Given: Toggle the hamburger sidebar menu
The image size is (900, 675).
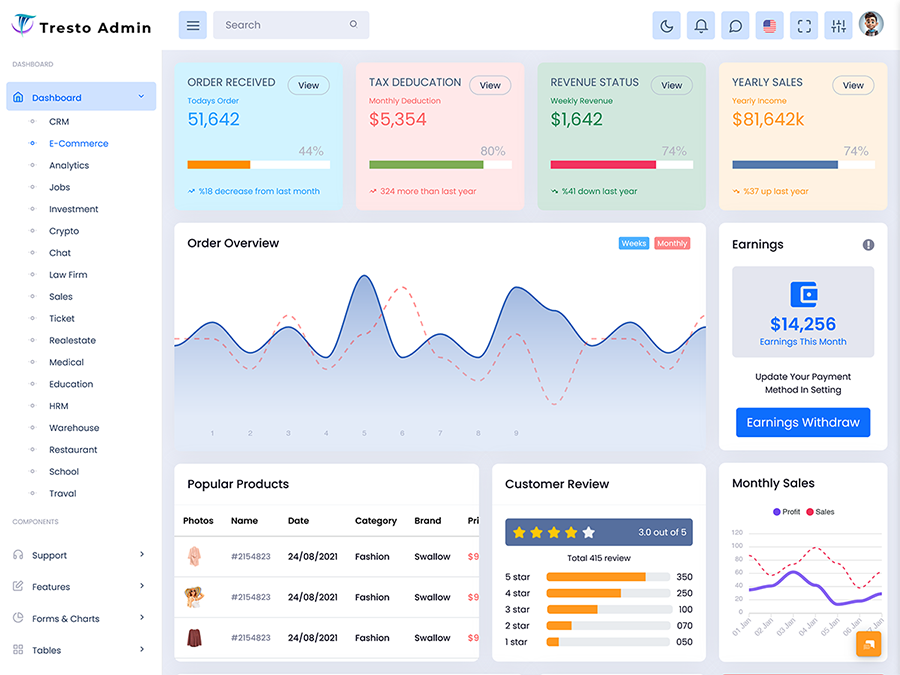Looking at the screenshot, I should click(193, 25).
